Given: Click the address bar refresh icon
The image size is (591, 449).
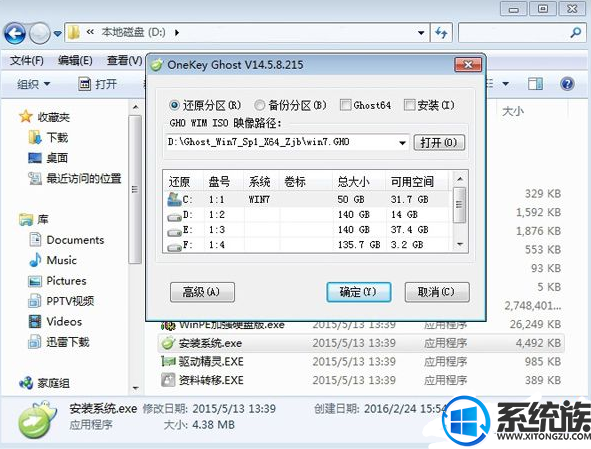Looking at the screenshot, I should (x=441, y=33).
